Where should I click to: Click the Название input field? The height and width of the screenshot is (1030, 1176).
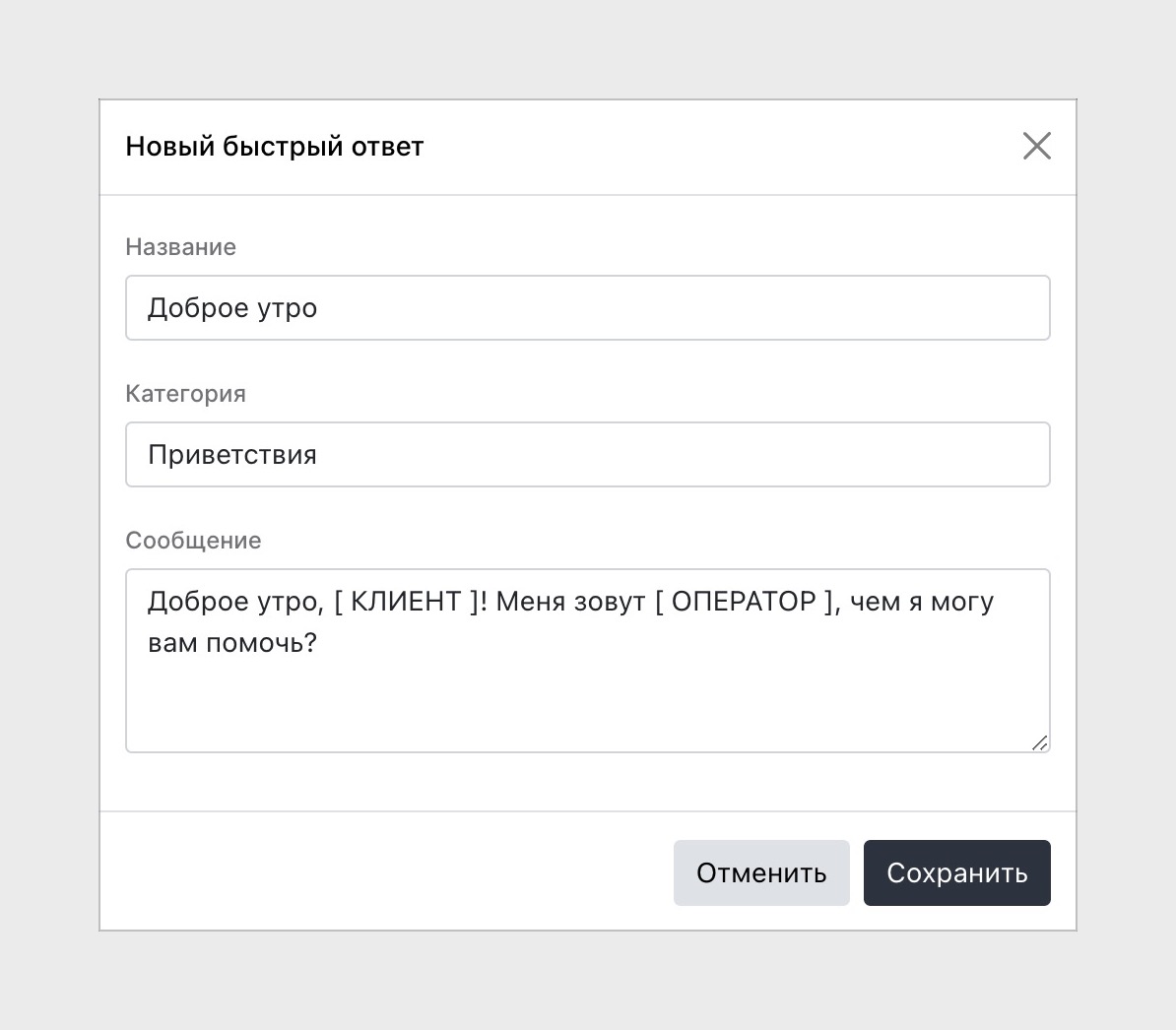click(587, 307)
